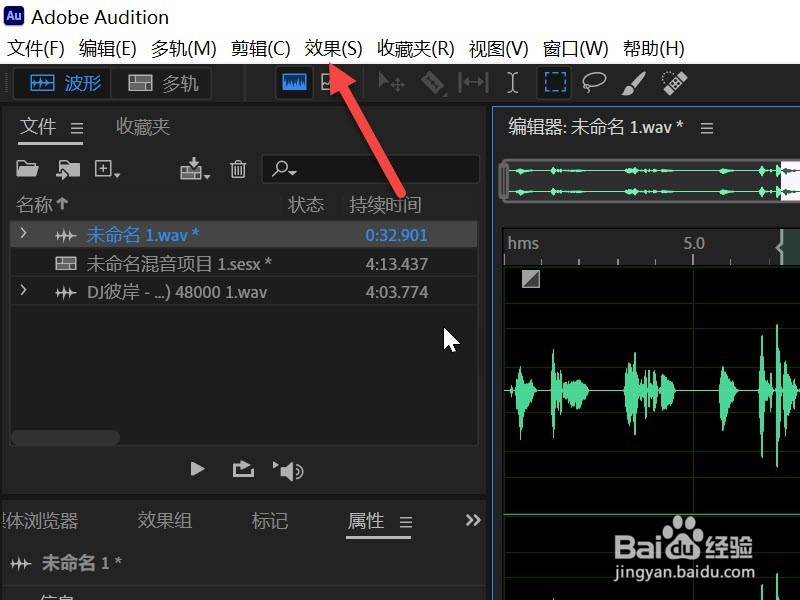
Task: Click the 0:32.901 duration value
Action: coord(396,235)
